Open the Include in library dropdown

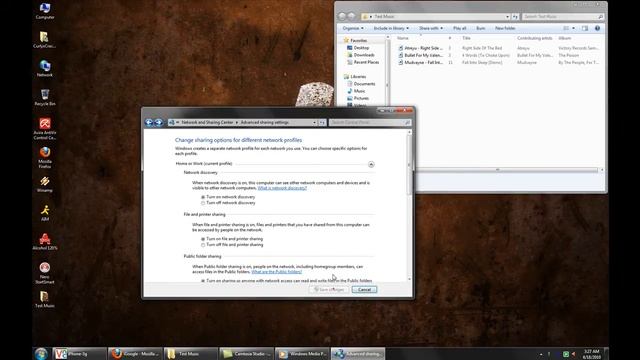pyautogui.click(x=391, y=28)
